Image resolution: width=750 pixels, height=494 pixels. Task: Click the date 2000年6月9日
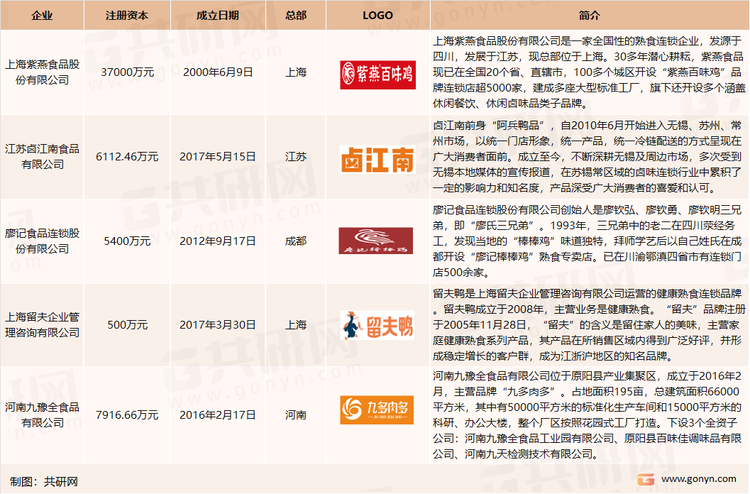click(218, 72)
